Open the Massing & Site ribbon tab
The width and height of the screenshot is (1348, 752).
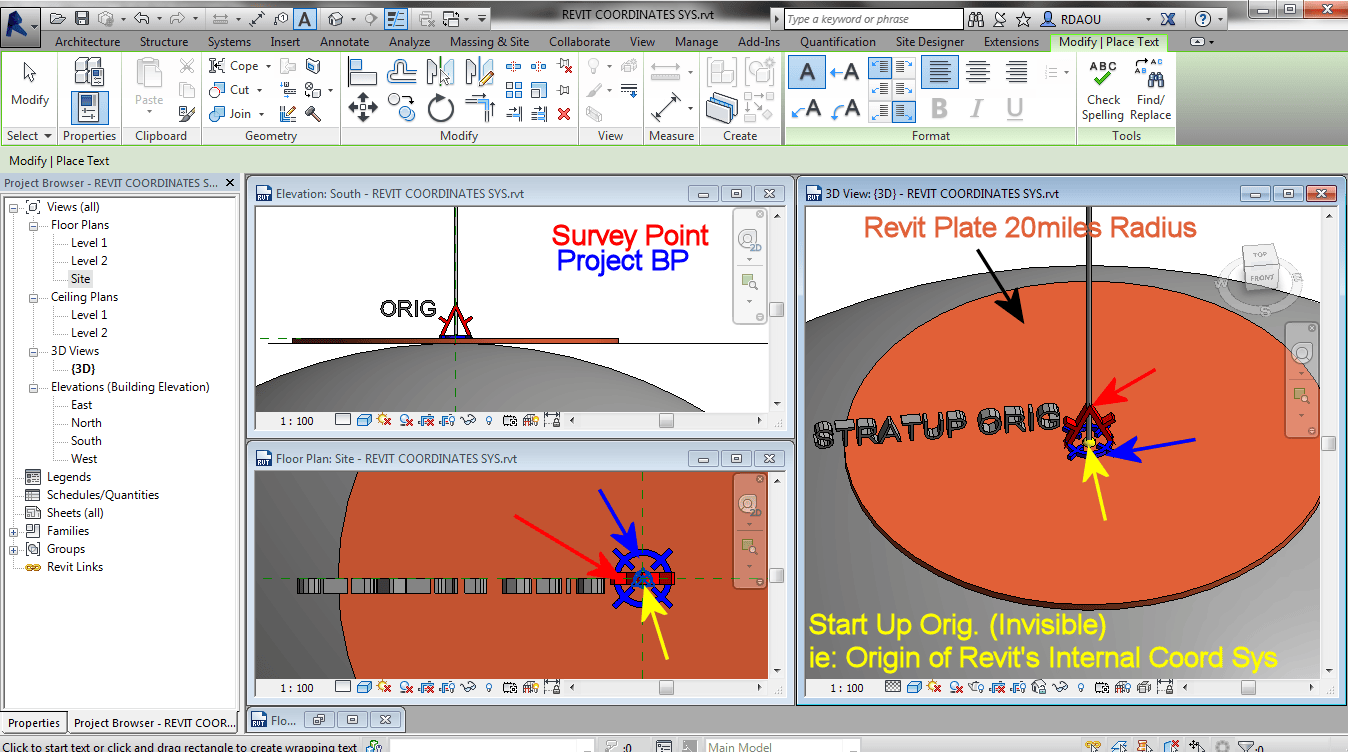pyautogui.click(x=489, y=42)
